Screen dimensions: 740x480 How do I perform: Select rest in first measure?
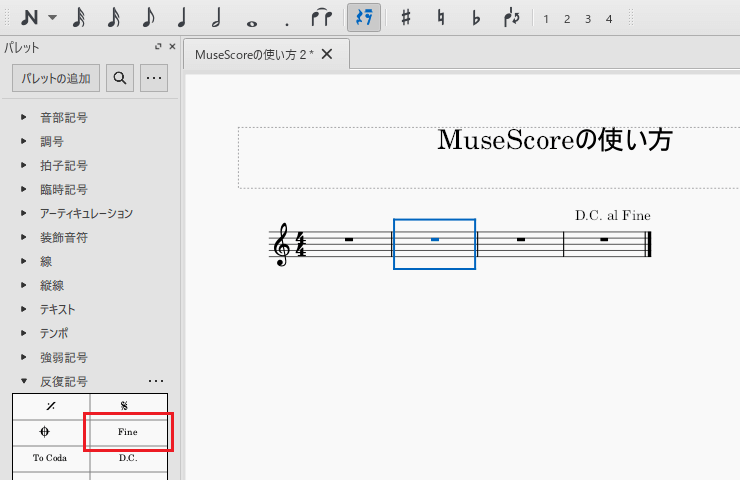(349, 240)
